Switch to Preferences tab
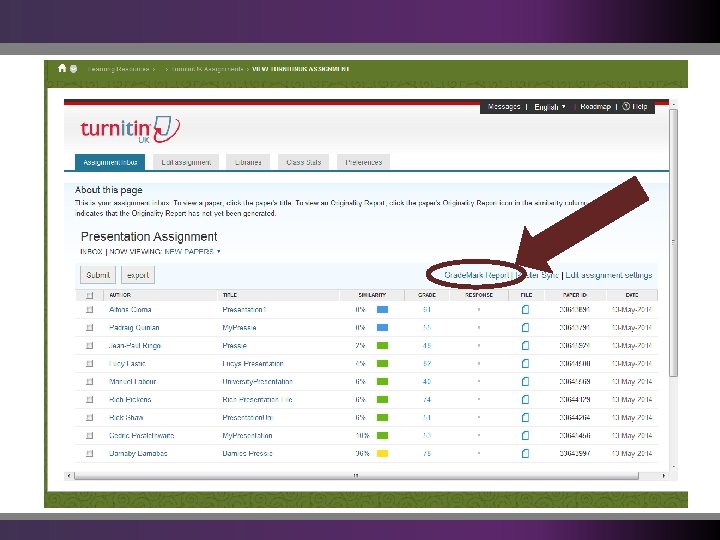This screenshot has width=720, height=540. tap(363, 162)
